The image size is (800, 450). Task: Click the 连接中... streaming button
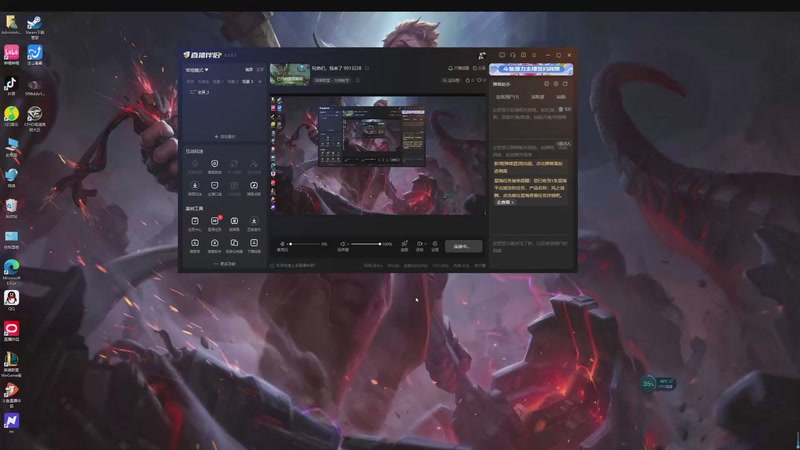pyautogui.click(x=463, y=246)
